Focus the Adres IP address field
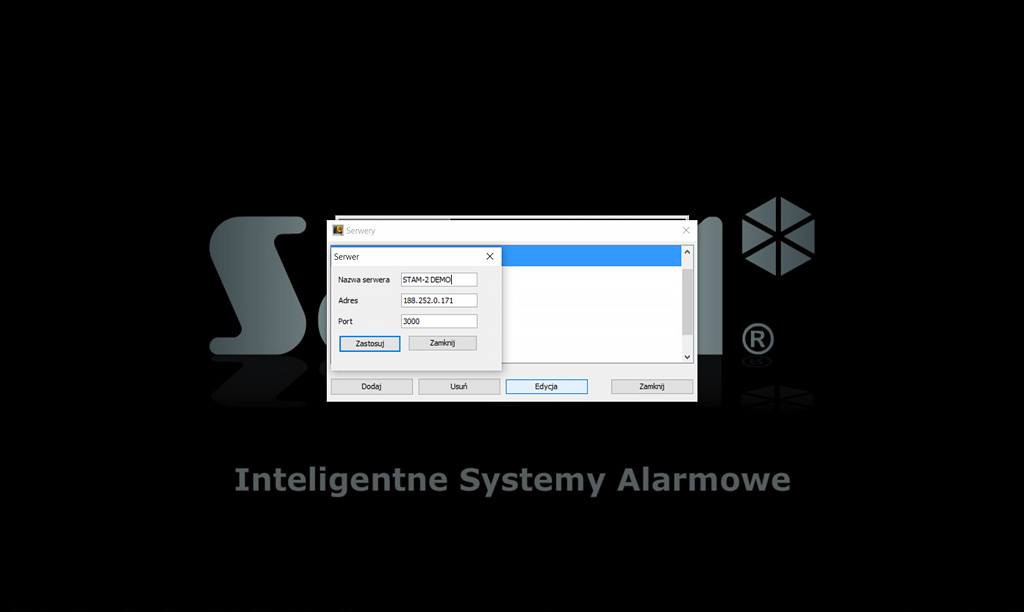Viewport: 1024px width, 612px height. pos(438,300)
